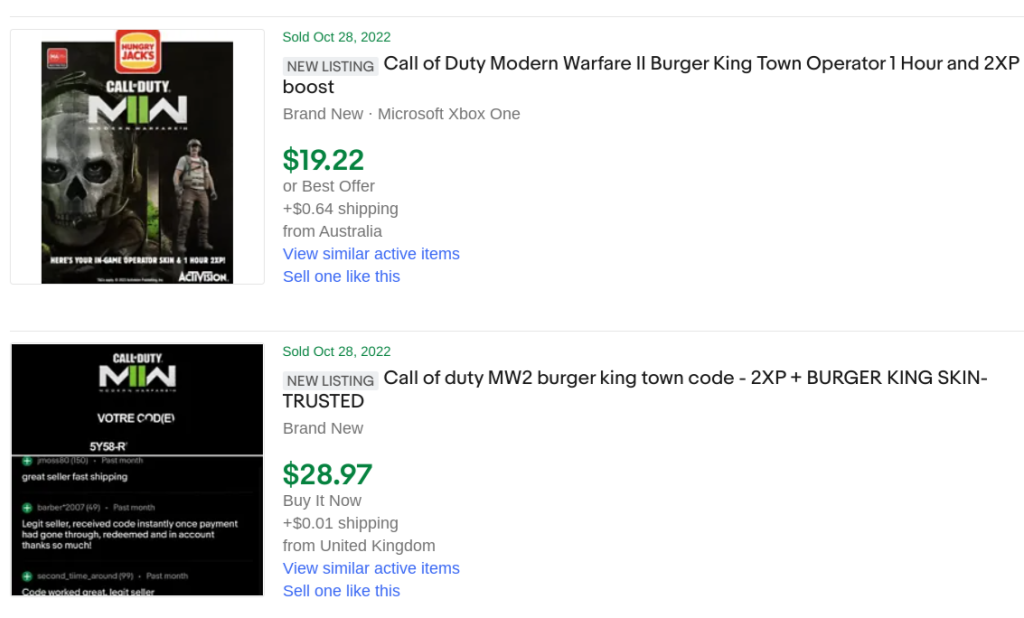The height and width of the screenshot is (618, 1024).
Task: Click the from Australia location text
Action: tap(332, 230)
